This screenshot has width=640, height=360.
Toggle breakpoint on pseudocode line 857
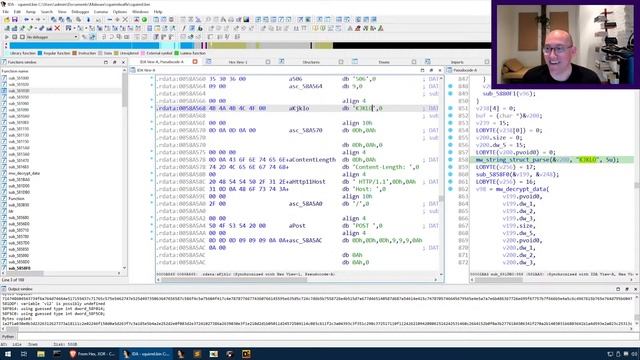[451, 152]
